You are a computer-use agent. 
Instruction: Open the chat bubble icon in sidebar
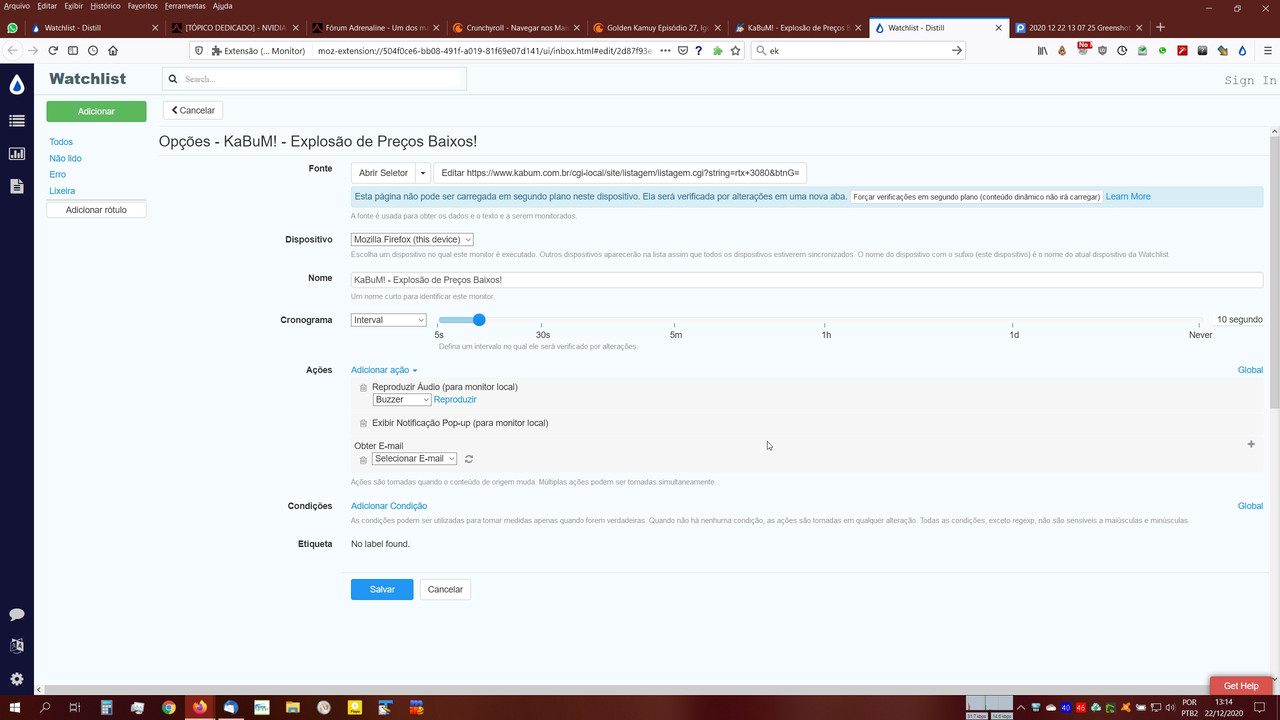click(16, 615)
